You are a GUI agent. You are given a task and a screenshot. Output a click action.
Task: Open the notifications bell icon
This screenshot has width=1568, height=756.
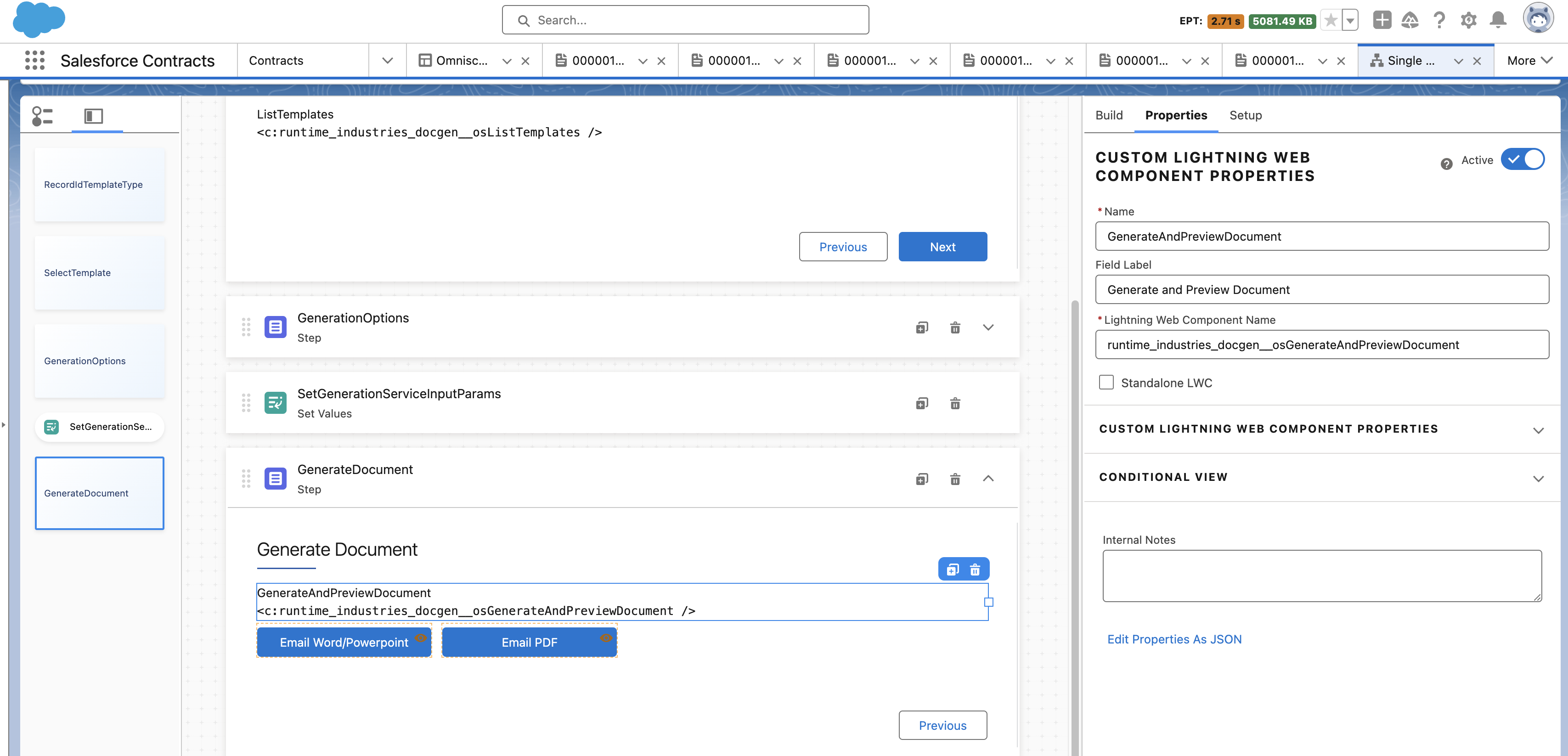pyautogui.click(x=1498, y=20)
